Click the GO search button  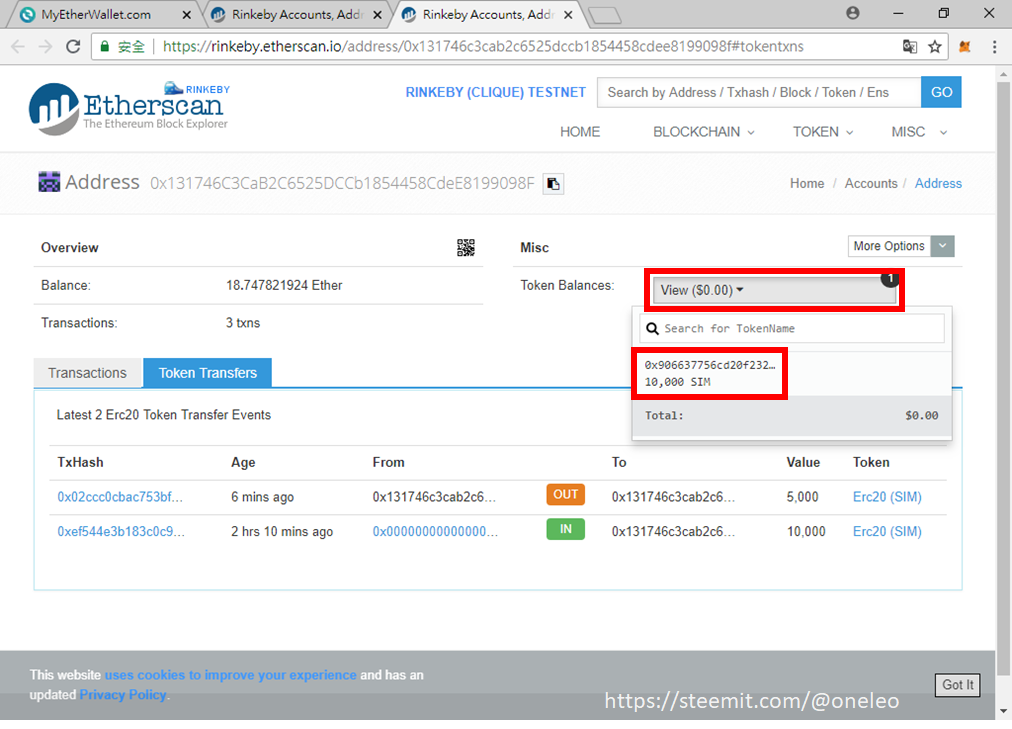[x=941, y=92]
